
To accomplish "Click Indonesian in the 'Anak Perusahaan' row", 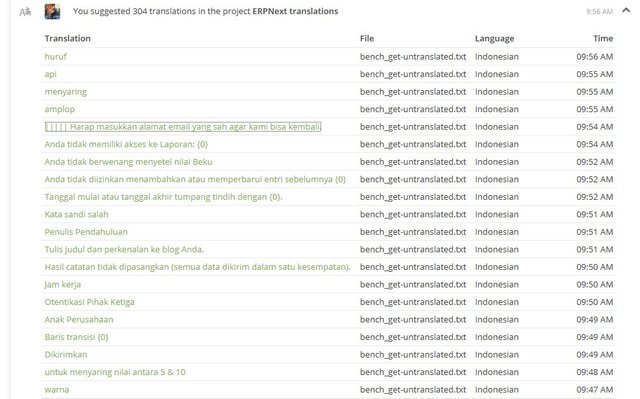I will point(497,320).
